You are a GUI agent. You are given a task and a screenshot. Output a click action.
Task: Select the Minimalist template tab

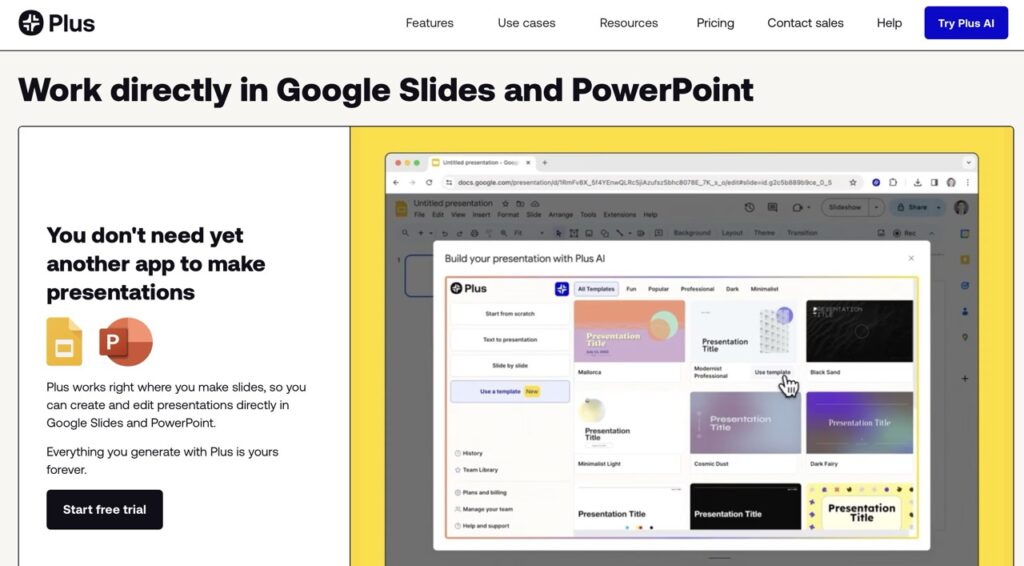764,289
